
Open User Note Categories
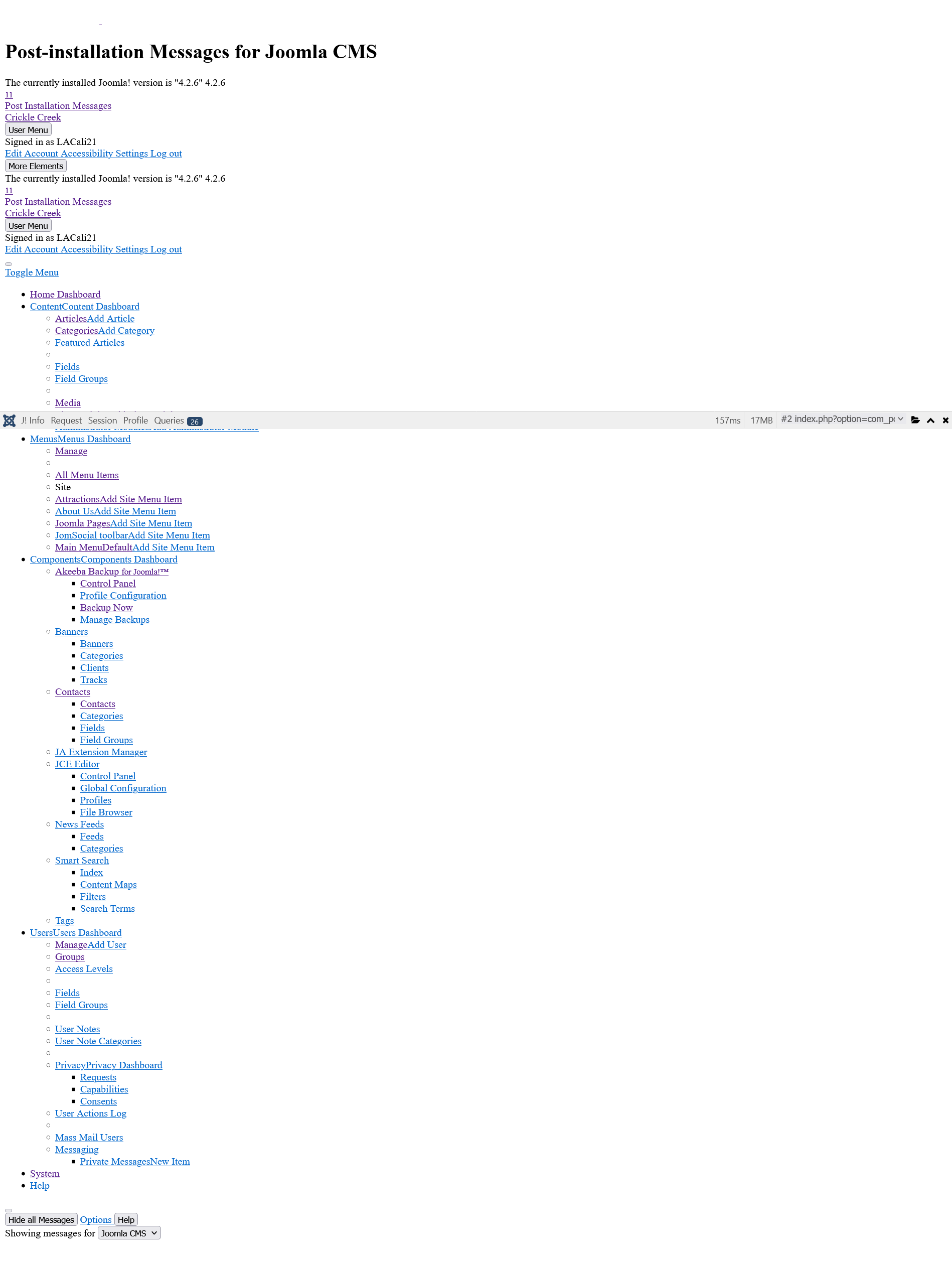98,1041
